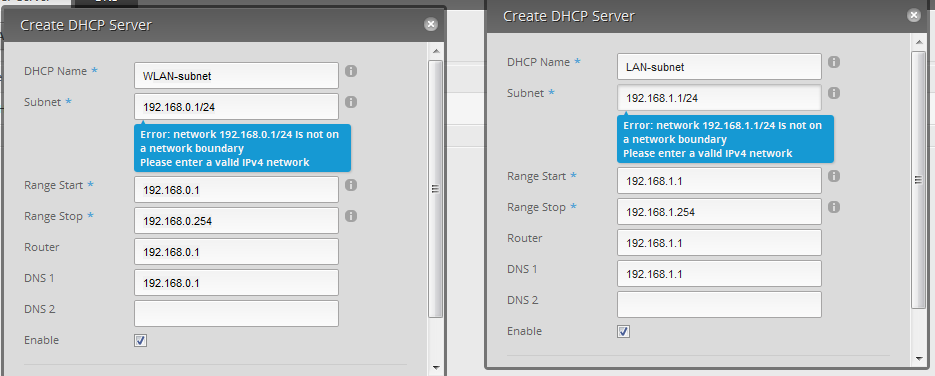Image resolution: width=935 pixels, height=376 pixels.
Task: Click scroll up arrow in WLAN-subnet dialog
Action: click(436, 51)
